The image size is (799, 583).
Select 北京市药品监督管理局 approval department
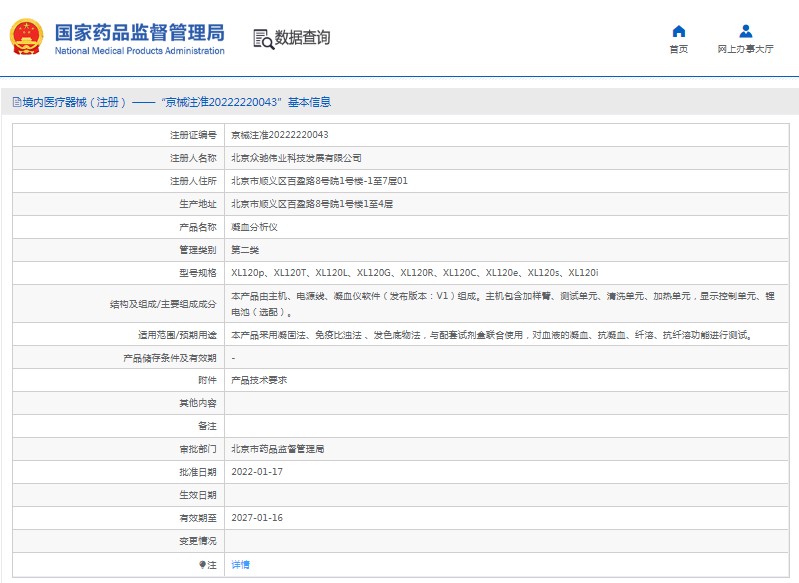point(278,449)
